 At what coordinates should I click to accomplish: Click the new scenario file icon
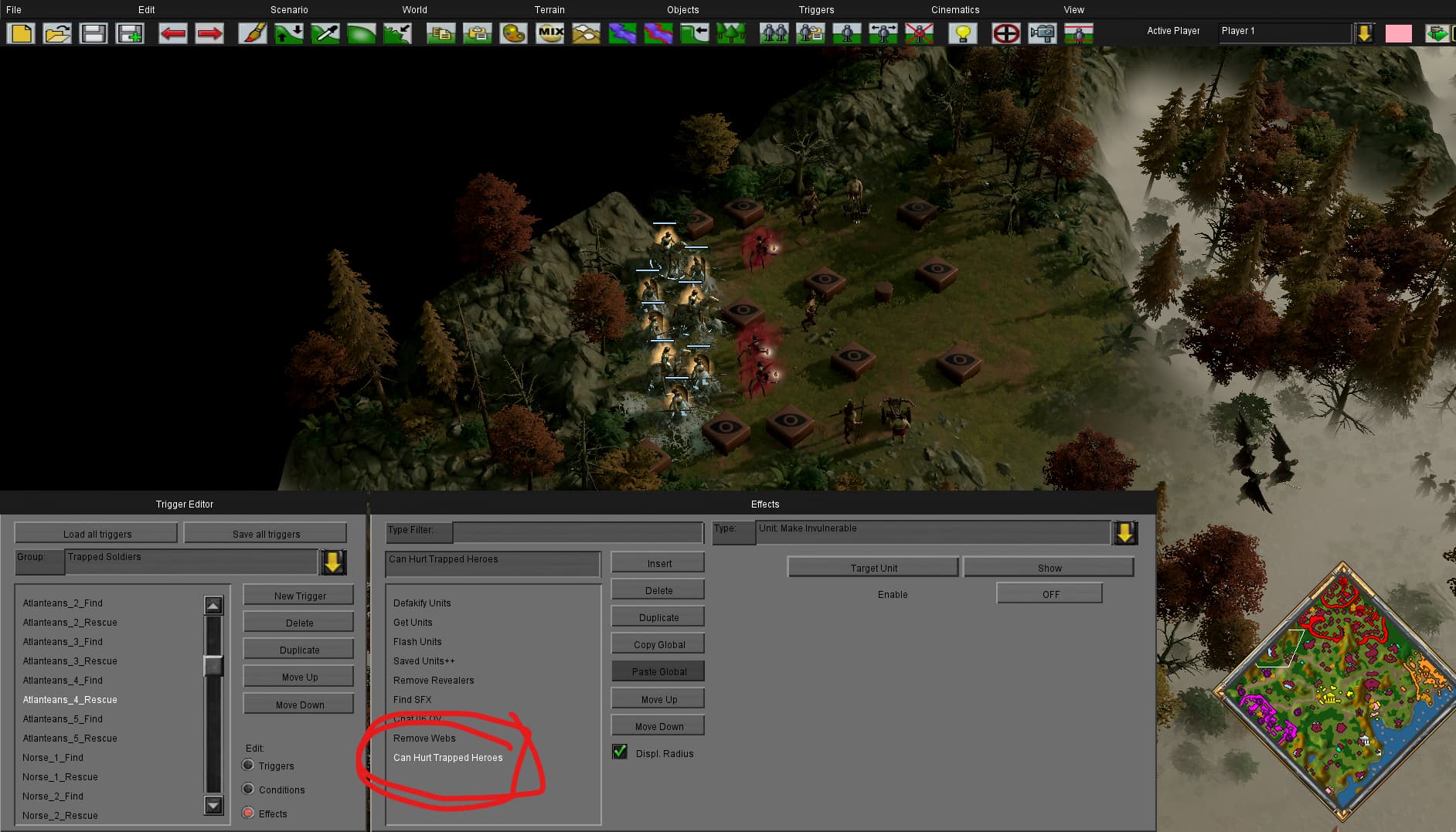21,33
